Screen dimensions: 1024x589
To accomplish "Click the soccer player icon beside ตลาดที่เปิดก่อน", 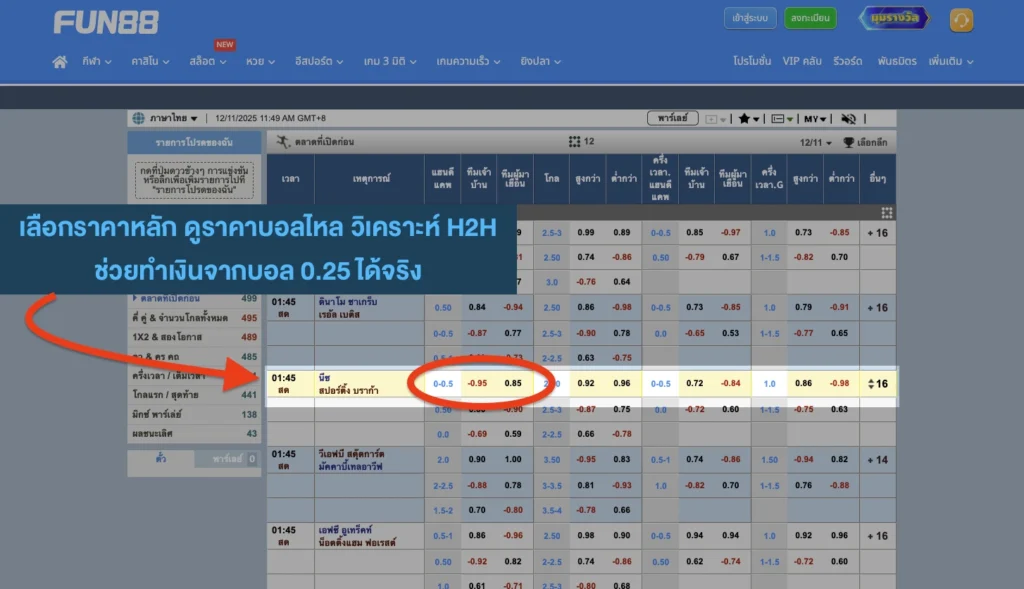I will [282, 141].
